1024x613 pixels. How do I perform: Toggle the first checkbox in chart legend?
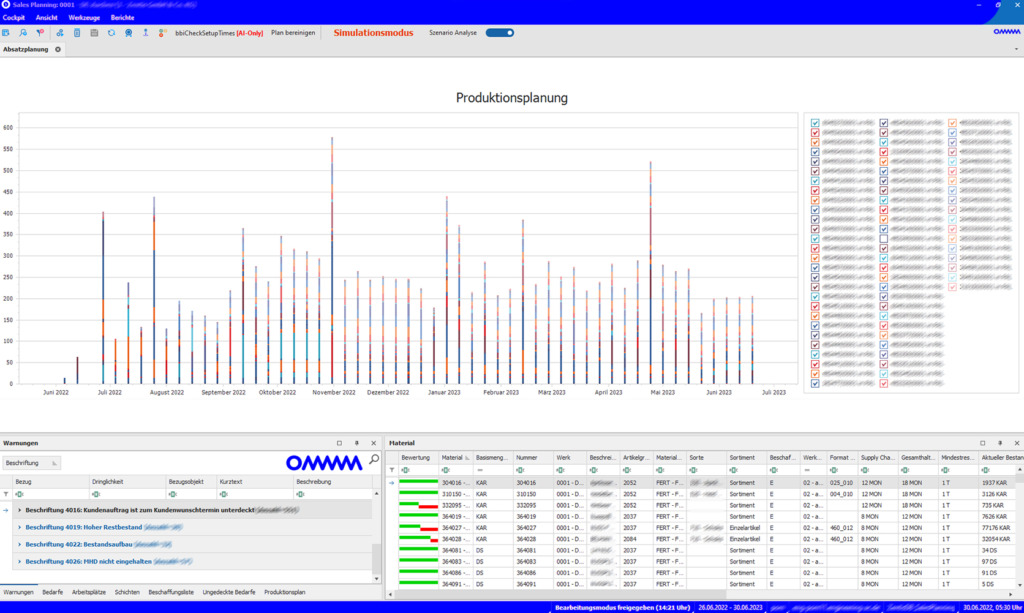click(x=815, y=123)
